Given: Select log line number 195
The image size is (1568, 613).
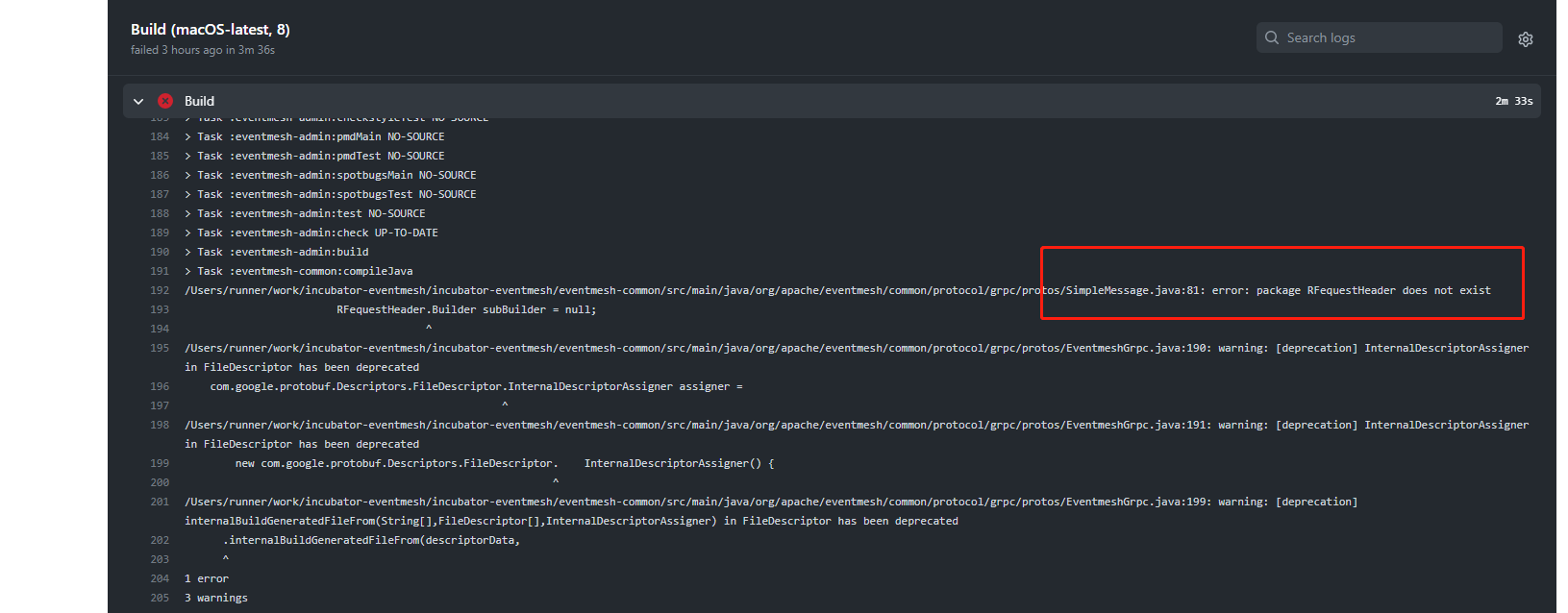Looking at the screenshot, I should click(x=160, y=348).
